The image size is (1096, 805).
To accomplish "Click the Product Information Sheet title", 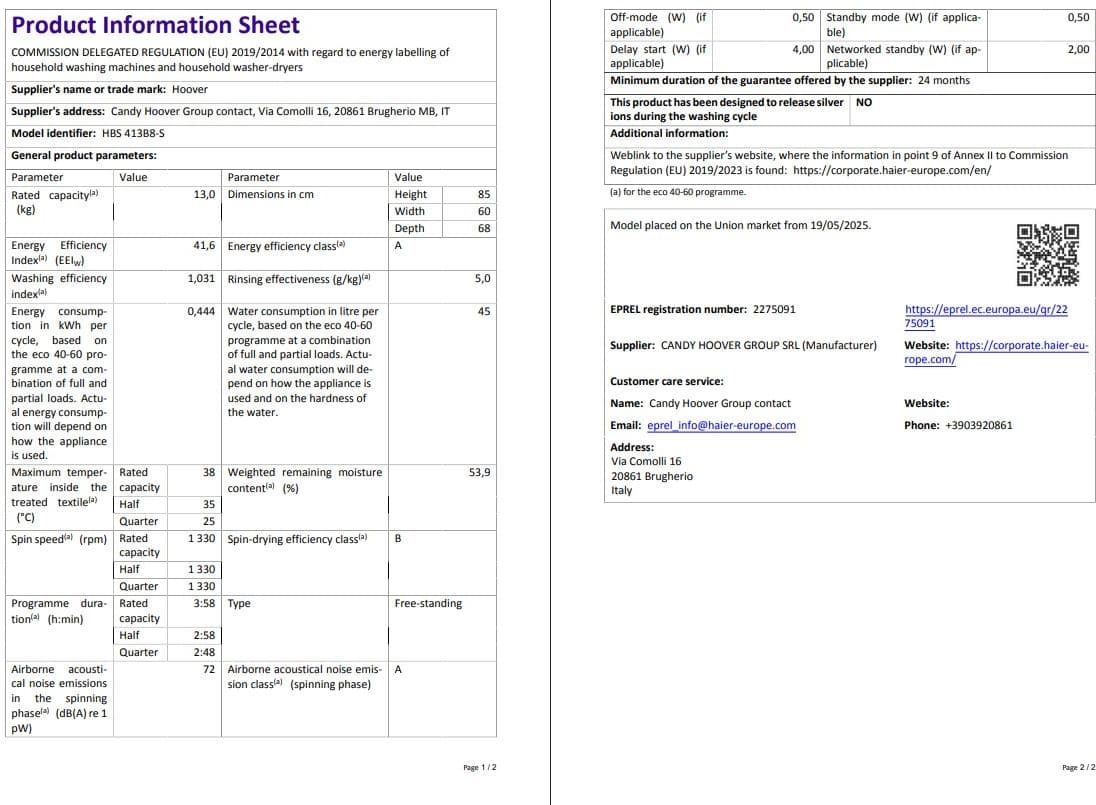I will [x=155, y=25].
